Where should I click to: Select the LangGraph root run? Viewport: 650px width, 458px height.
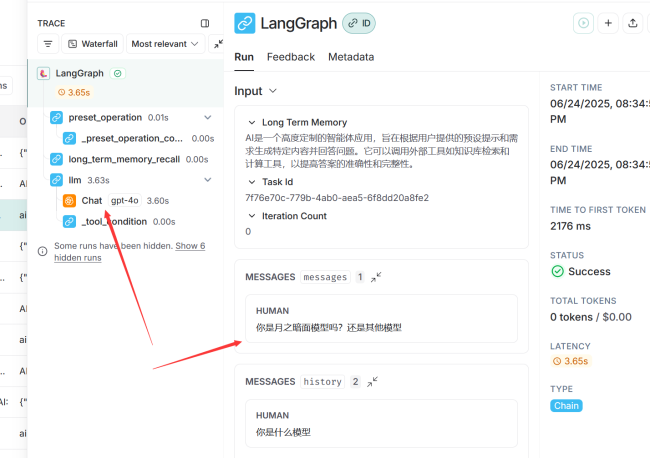[126, 83]
